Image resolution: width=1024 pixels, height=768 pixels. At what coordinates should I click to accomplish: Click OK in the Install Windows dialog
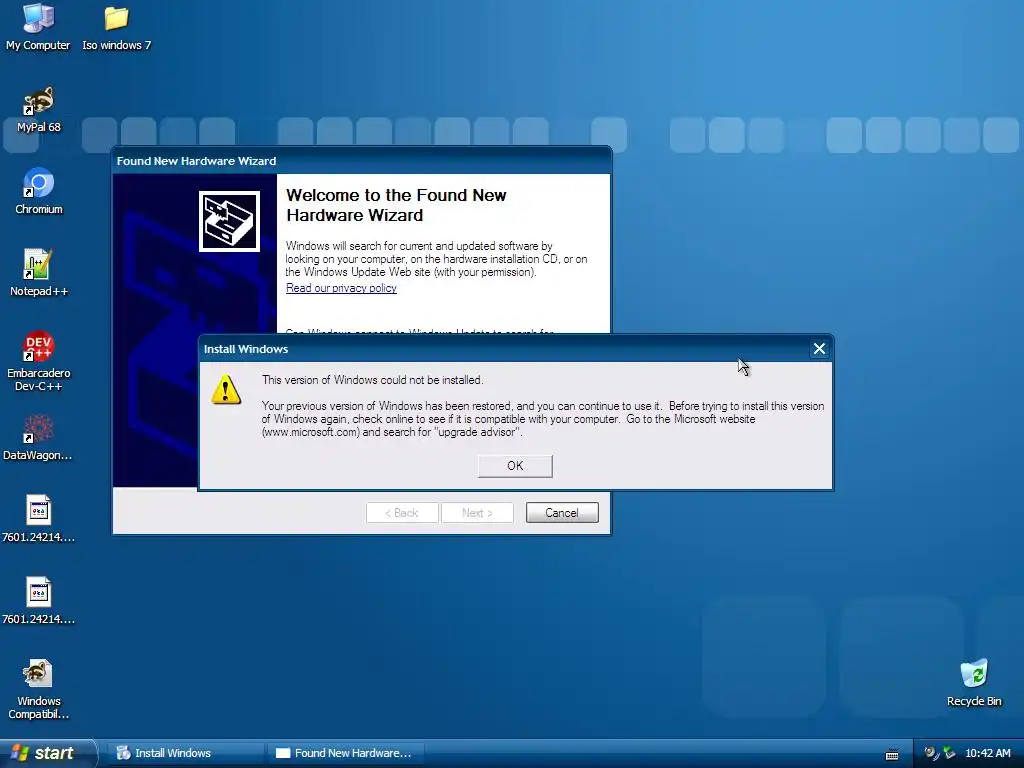(x=515, y=466)
